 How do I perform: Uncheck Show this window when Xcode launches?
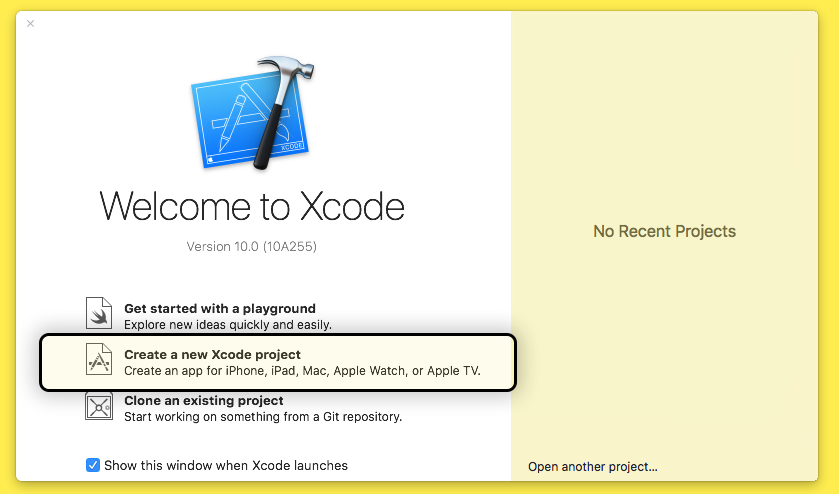click(93, 465)
